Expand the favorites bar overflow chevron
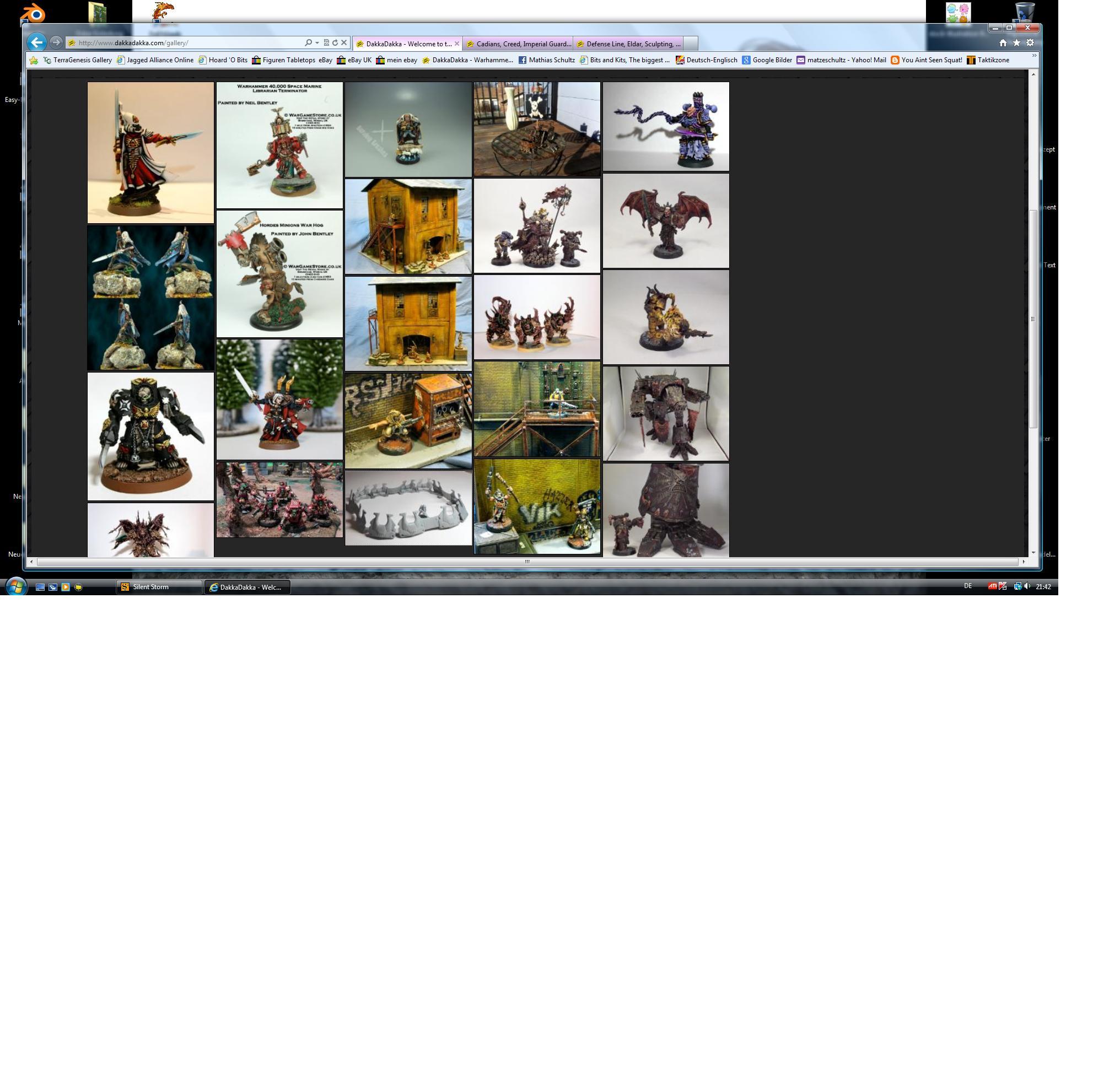The image size is (1120, 1078). click(x=1033, y=56)
